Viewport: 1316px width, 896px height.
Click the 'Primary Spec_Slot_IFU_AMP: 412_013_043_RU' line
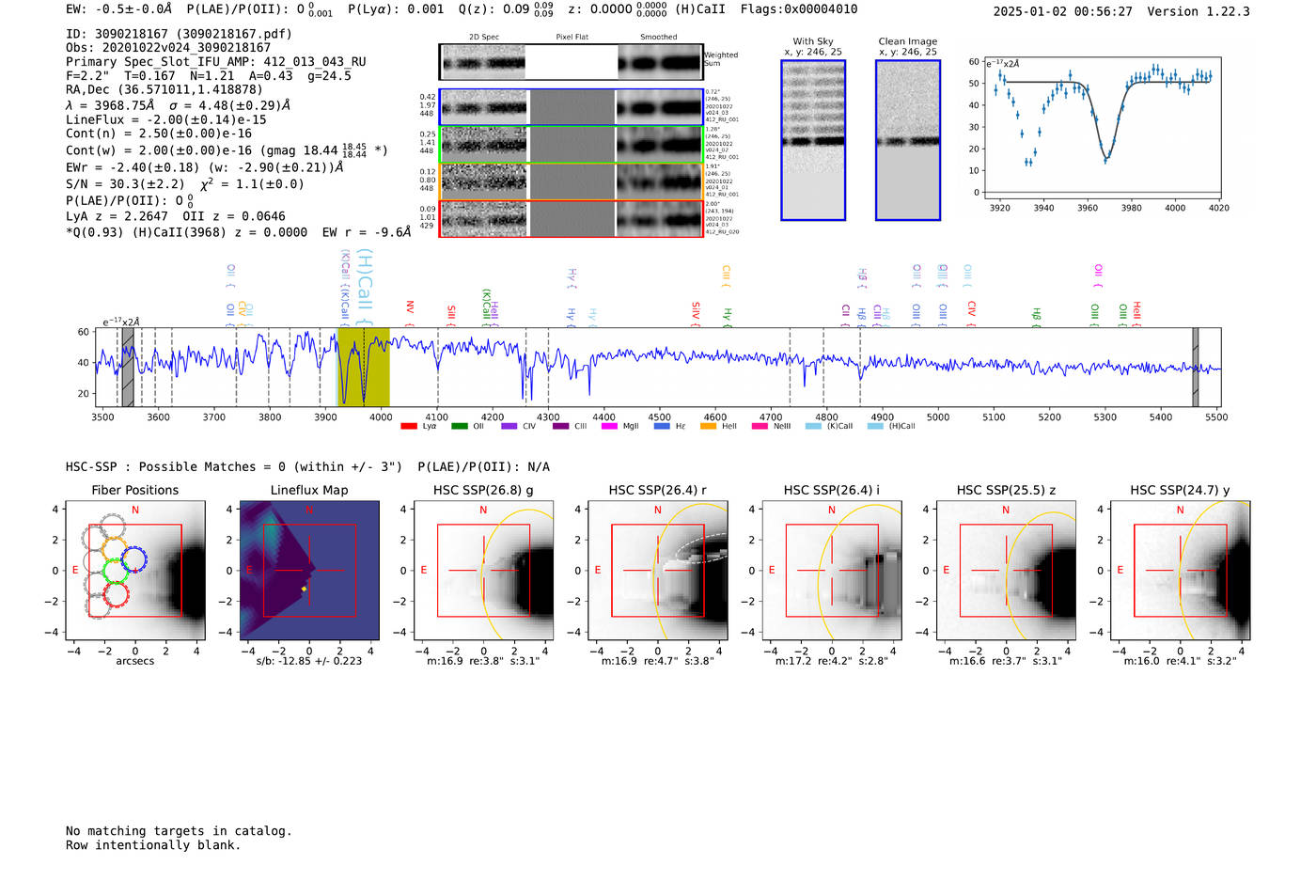(x=216, y=62)
